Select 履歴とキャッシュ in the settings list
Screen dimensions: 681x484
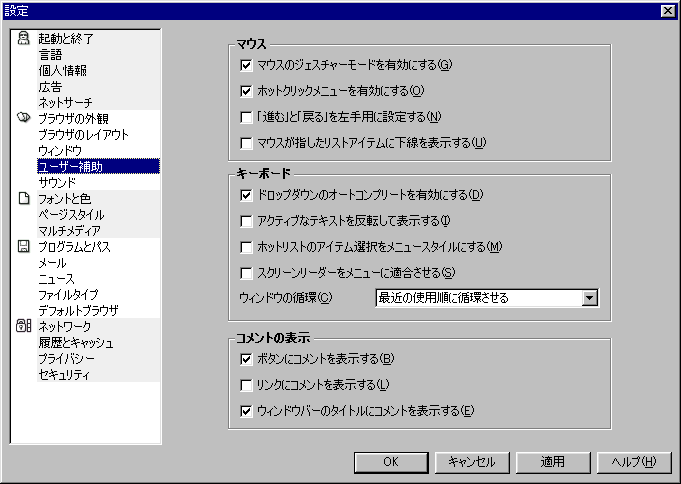(98, 342)
